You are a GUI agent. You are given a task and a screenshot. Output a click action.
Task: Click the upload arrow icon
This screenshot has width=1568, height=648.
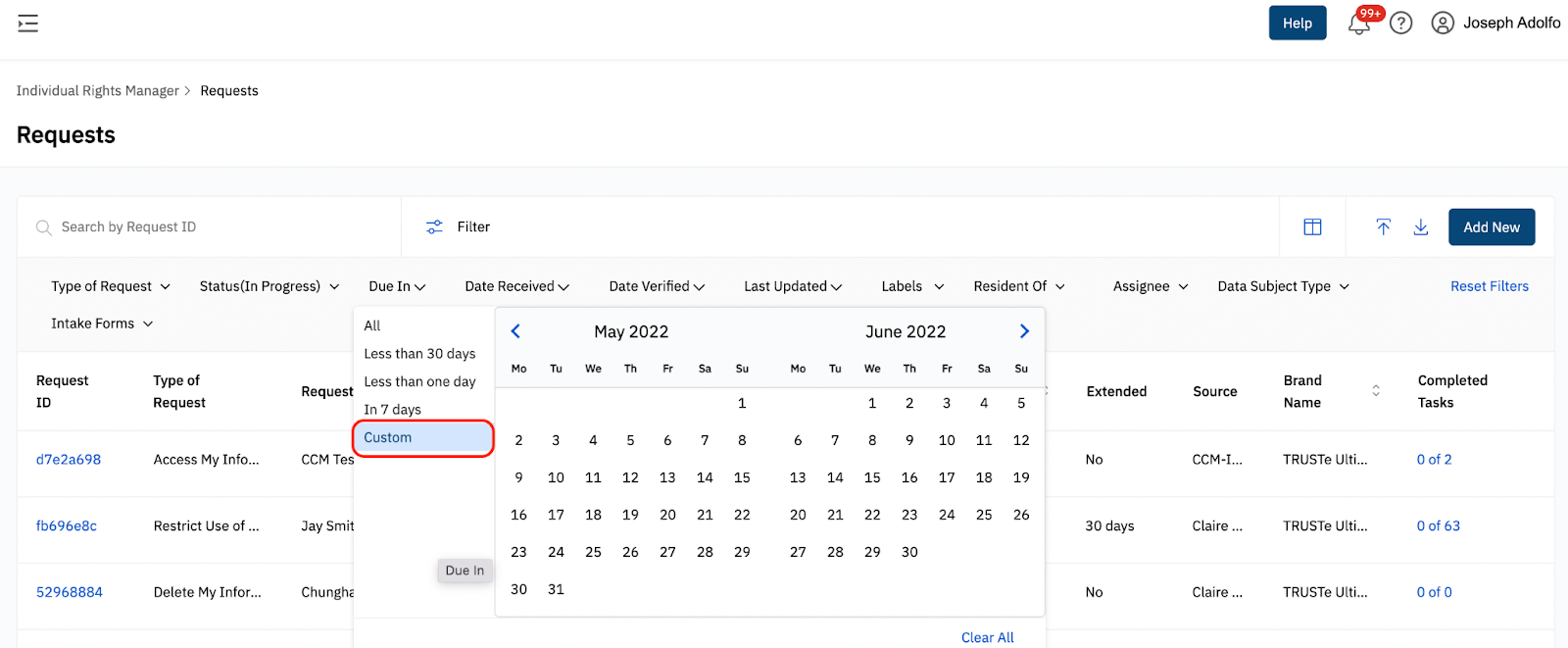(1384, 227)
